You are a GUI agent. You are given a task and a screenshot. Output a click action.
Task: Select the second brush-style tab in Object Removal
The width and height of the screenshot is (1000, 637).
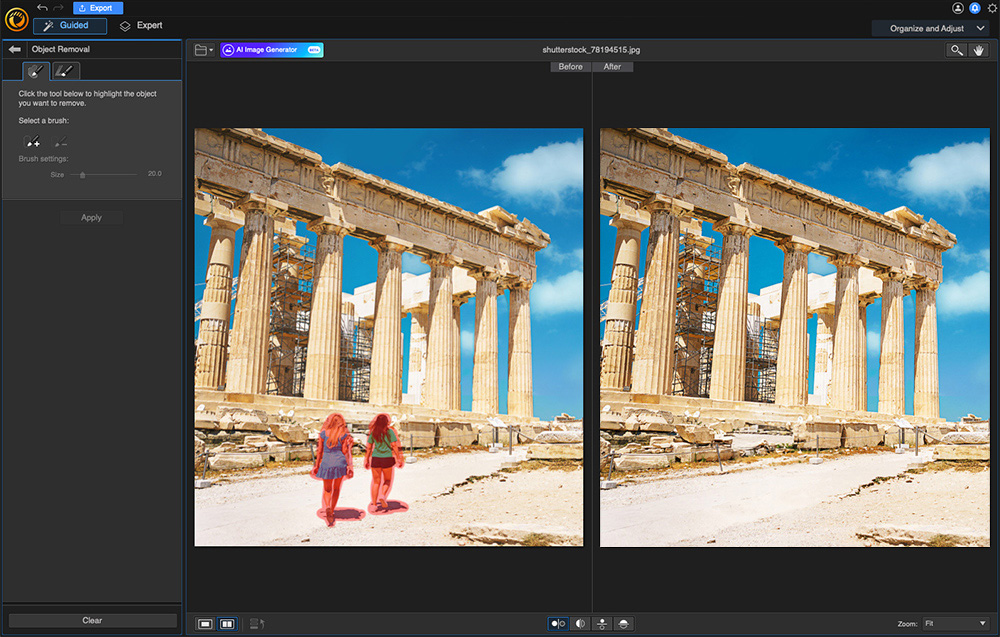65,71
